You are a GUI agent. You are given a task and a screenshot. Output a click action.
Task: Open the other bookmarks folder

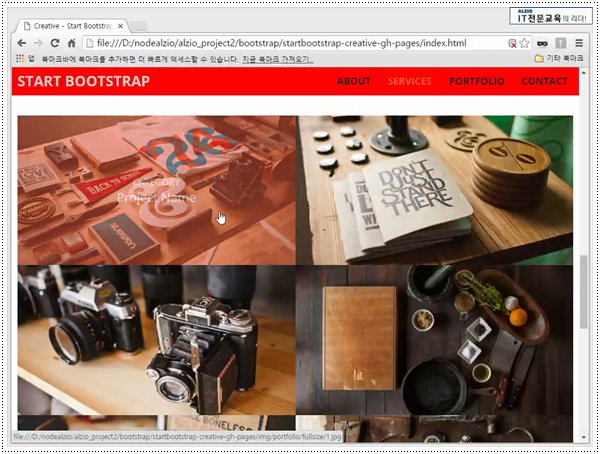coord(559,59)
